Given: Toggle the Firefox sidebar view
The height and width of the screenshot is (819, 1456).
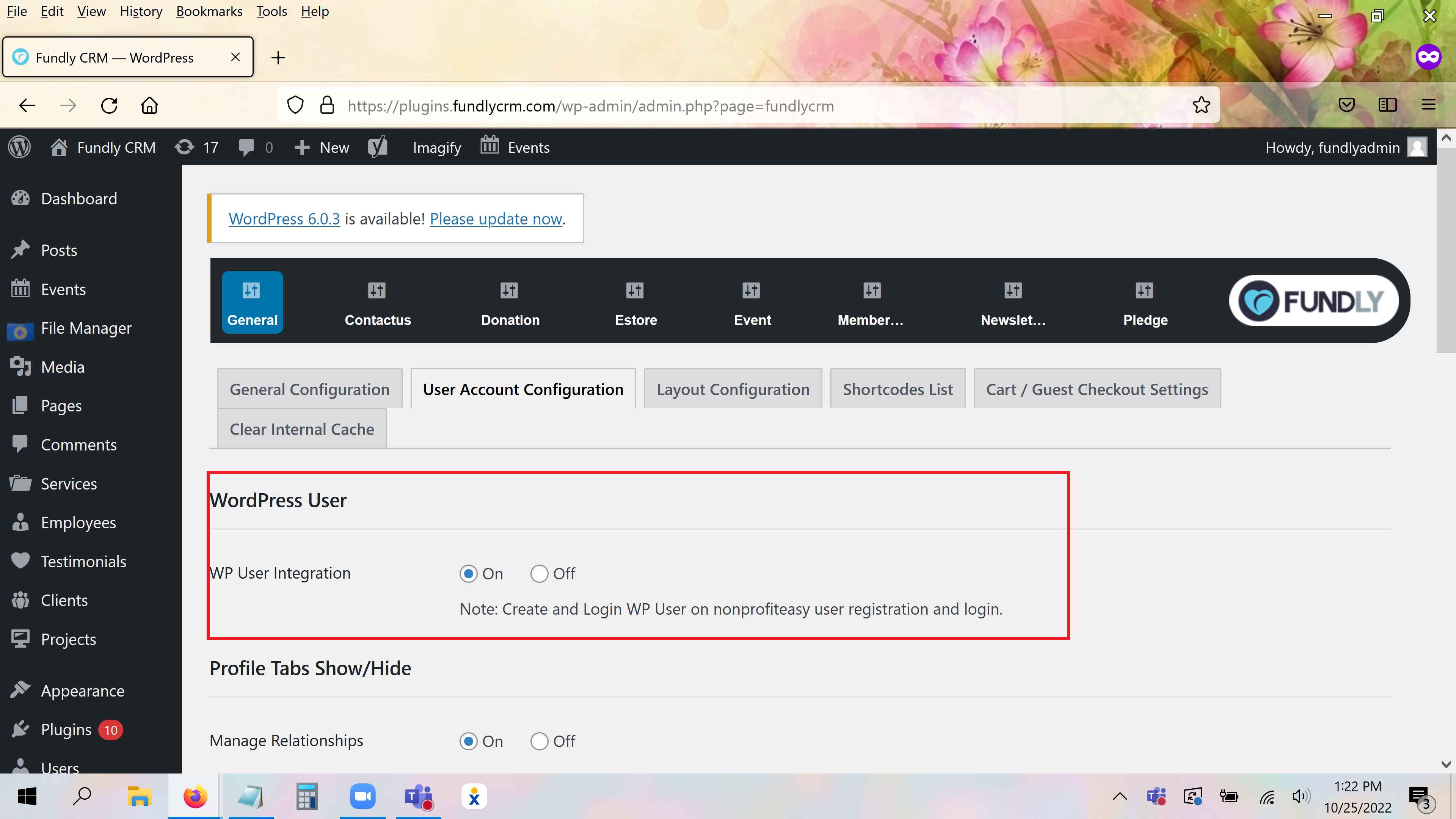Looking at the screenshot, I should [1388, 105].
